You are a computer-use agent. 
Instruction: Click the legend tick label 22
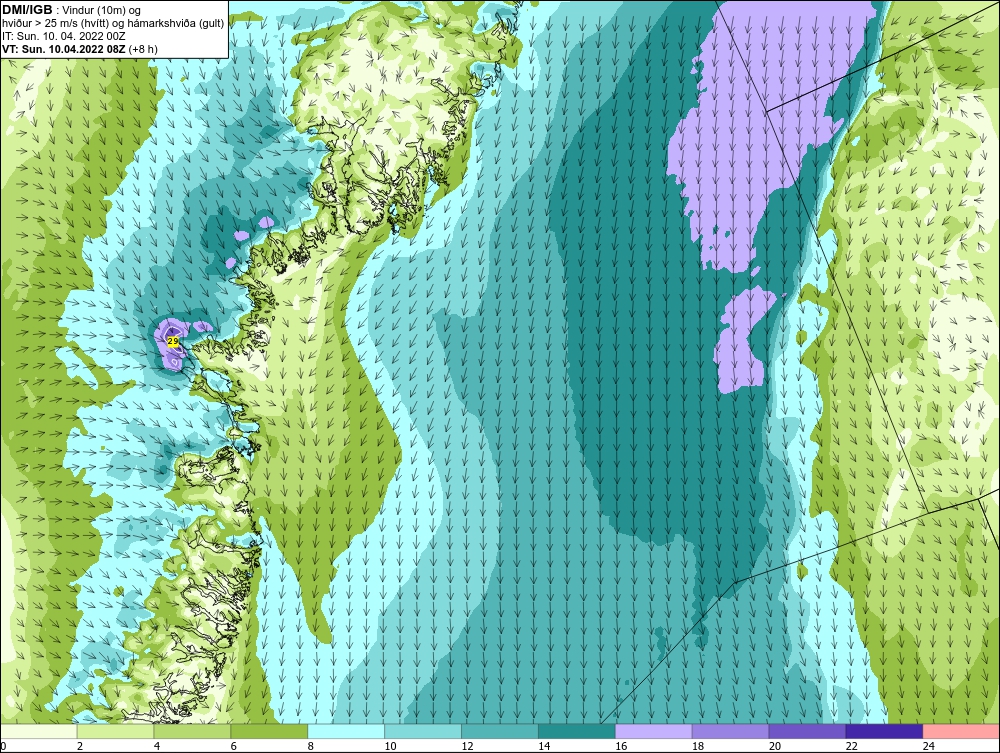point(851,746)
